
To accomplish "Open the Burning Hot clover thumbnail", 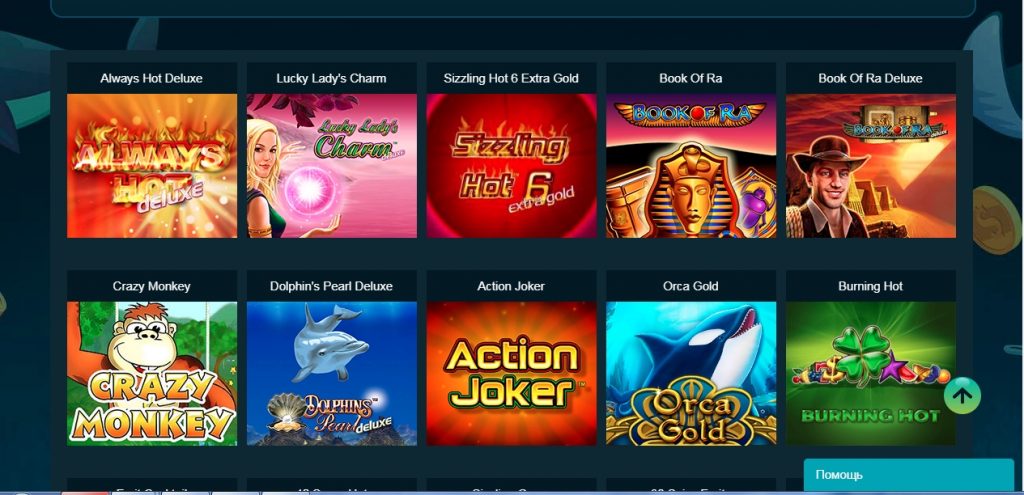I will 871,374.
